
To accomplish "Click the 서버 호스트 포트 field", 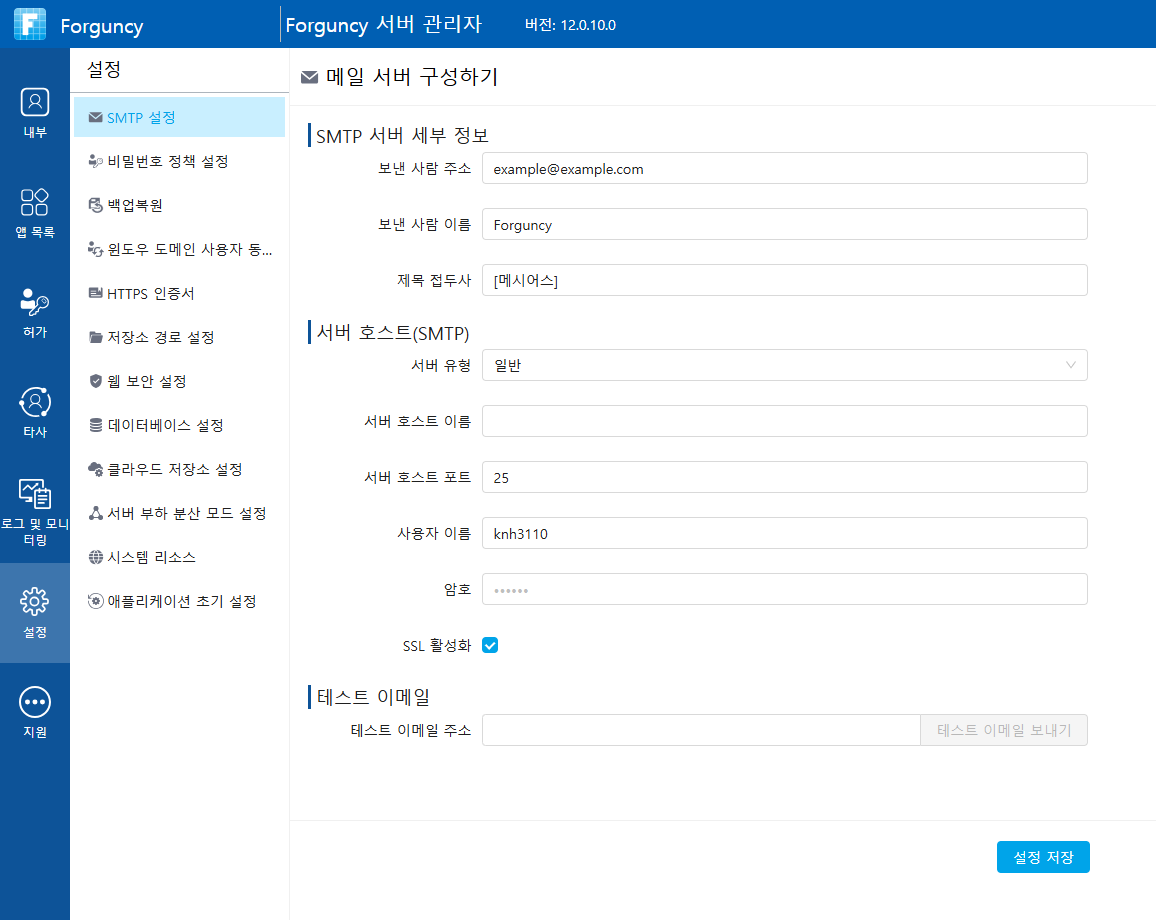I will [784, 477].
